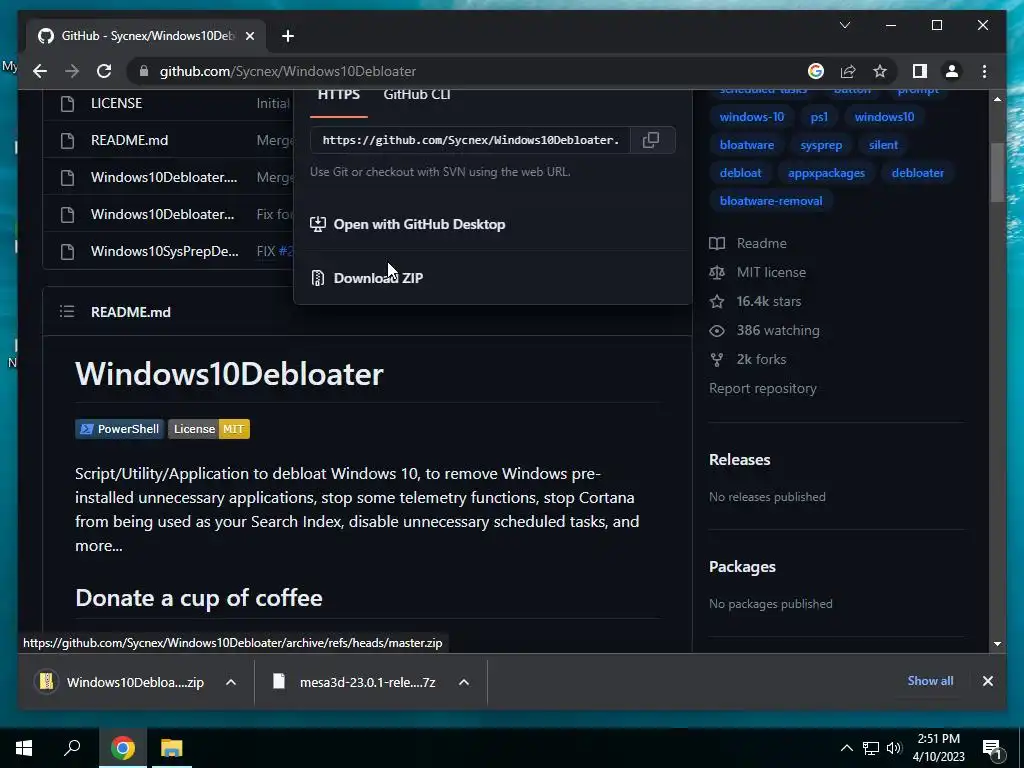Expand options for Windows10Debloater zip download
The height and width of the screenshot is (768, 1024).
[231, 682]
